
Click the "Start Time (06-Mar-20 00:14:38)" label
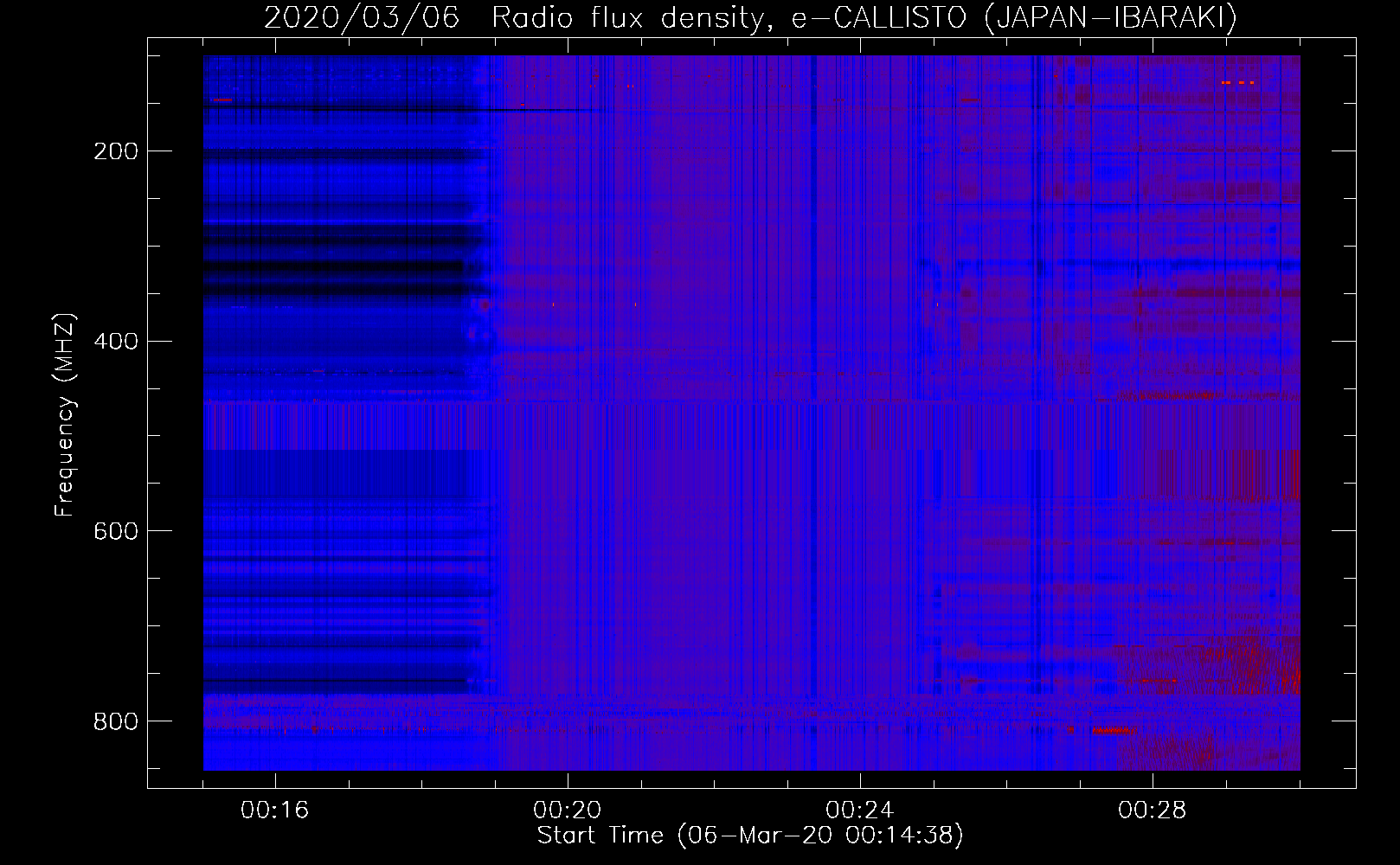[x=750, y=835]
